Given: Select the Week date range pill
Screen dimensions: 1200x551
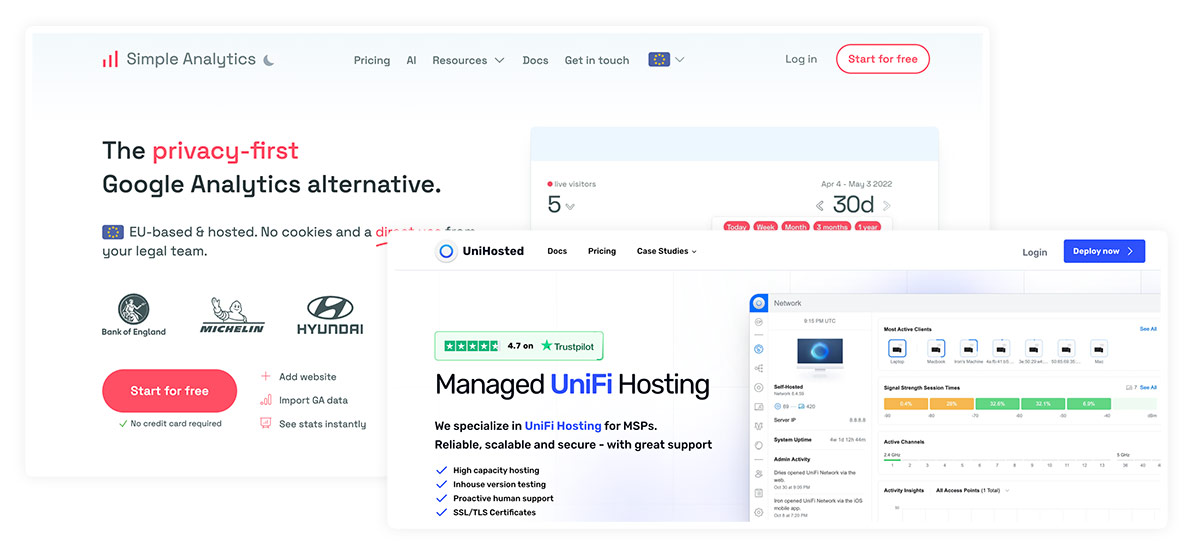Looking at the screenshot, I should 766,227.
